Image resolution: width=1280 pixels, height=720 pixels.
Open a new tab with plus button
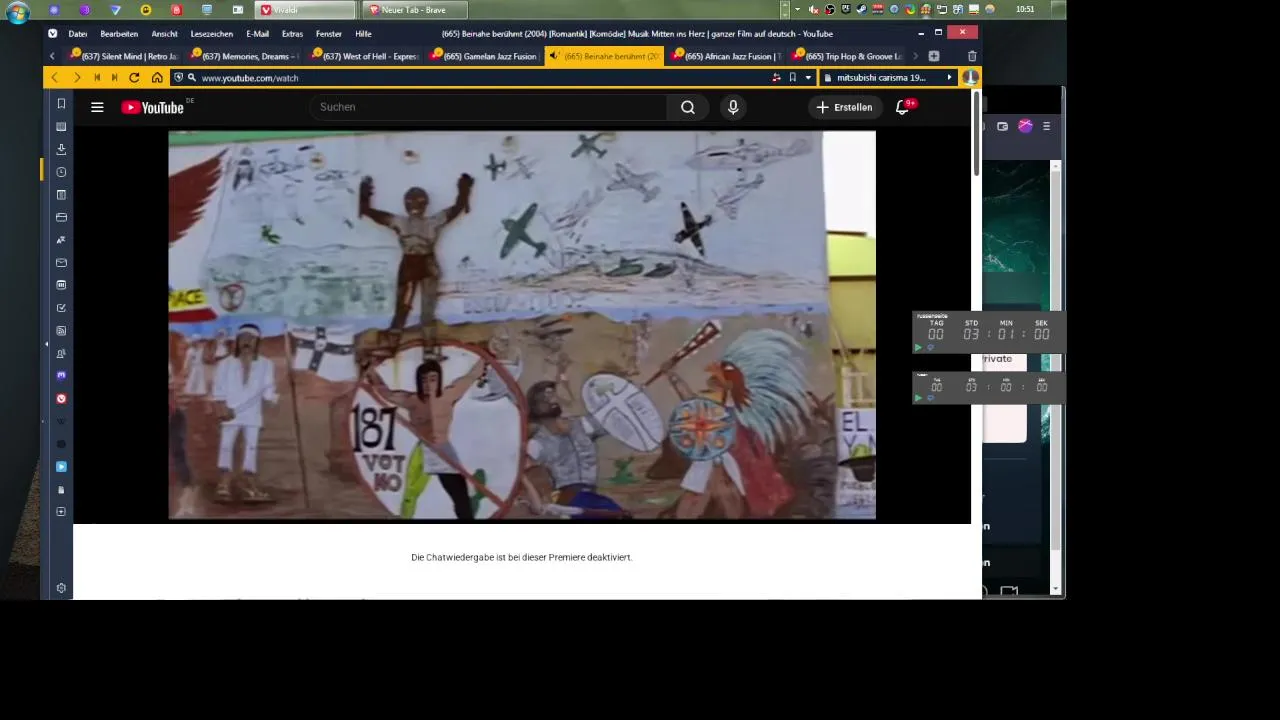click(x=934, y=56)
